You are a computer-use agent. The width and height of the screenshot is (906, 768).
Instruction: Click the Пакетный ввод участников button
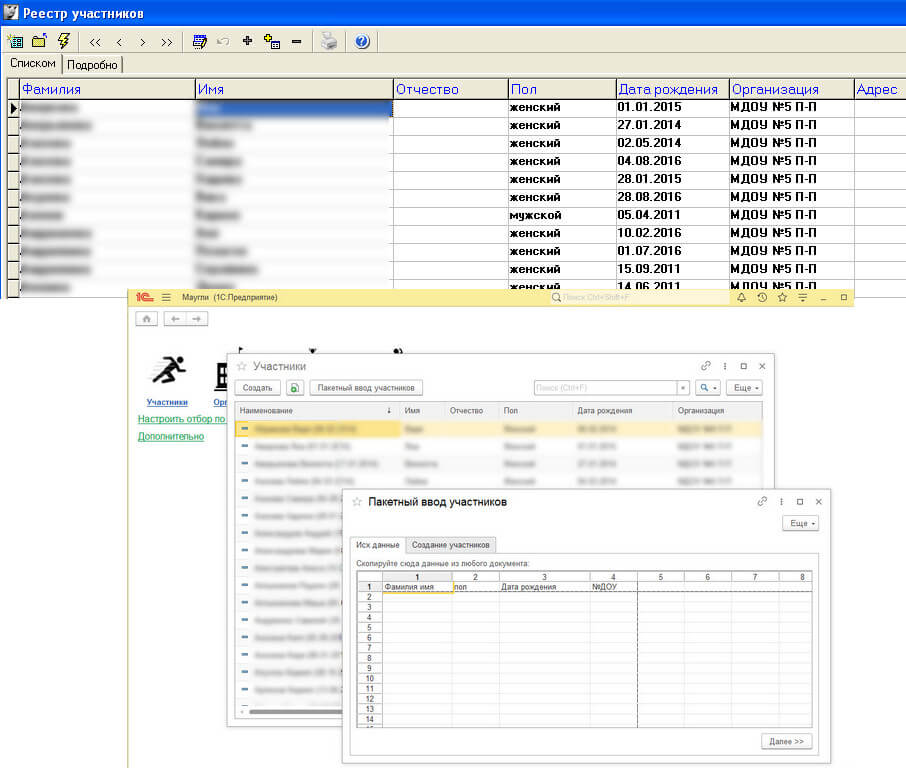pyautogui.click(x=366, y=388)
